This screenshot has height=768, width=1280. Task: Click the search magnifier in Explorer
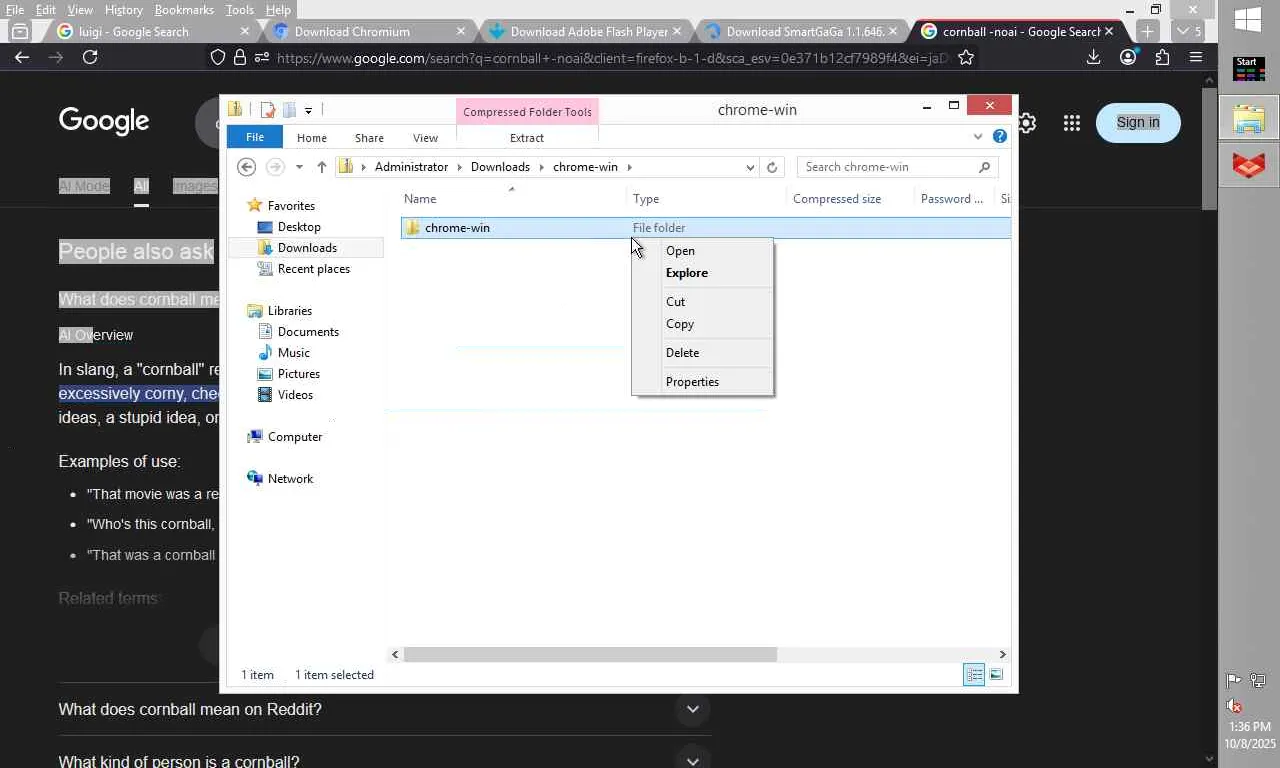point(984,167)
